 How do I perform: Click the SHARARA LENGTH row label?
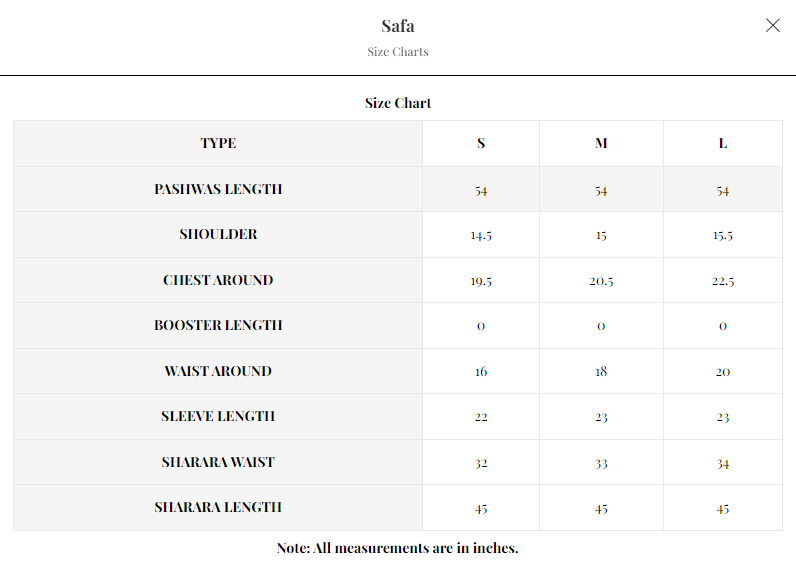pyautogui.click(x=218, y=507)
